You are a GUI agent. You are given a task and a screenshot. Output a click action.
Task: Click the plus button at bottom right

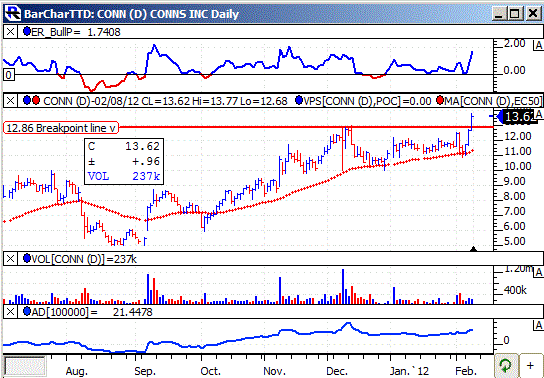coord(530,365)
